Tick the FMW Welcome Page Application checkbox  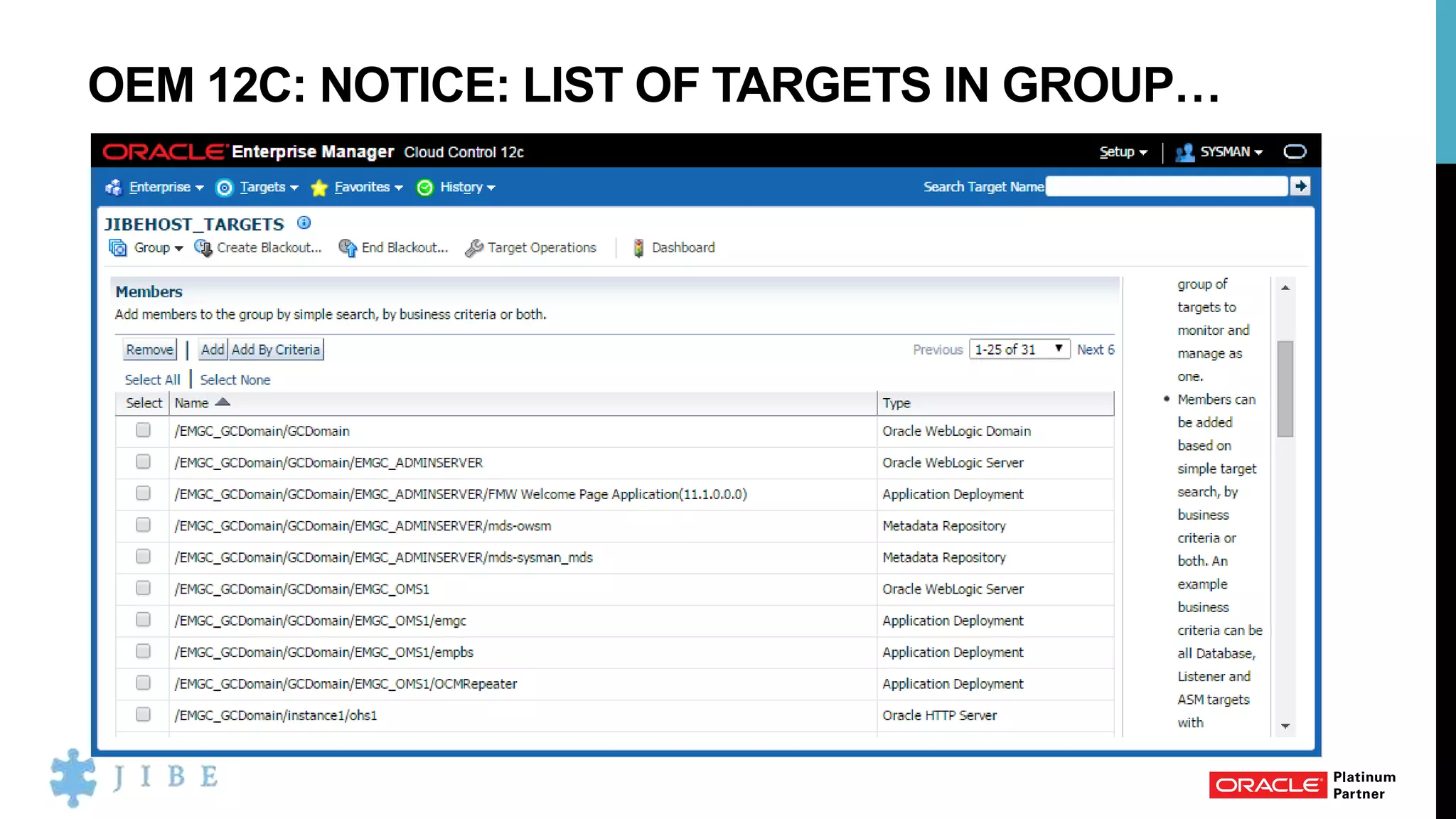click(x=143, y=493)
